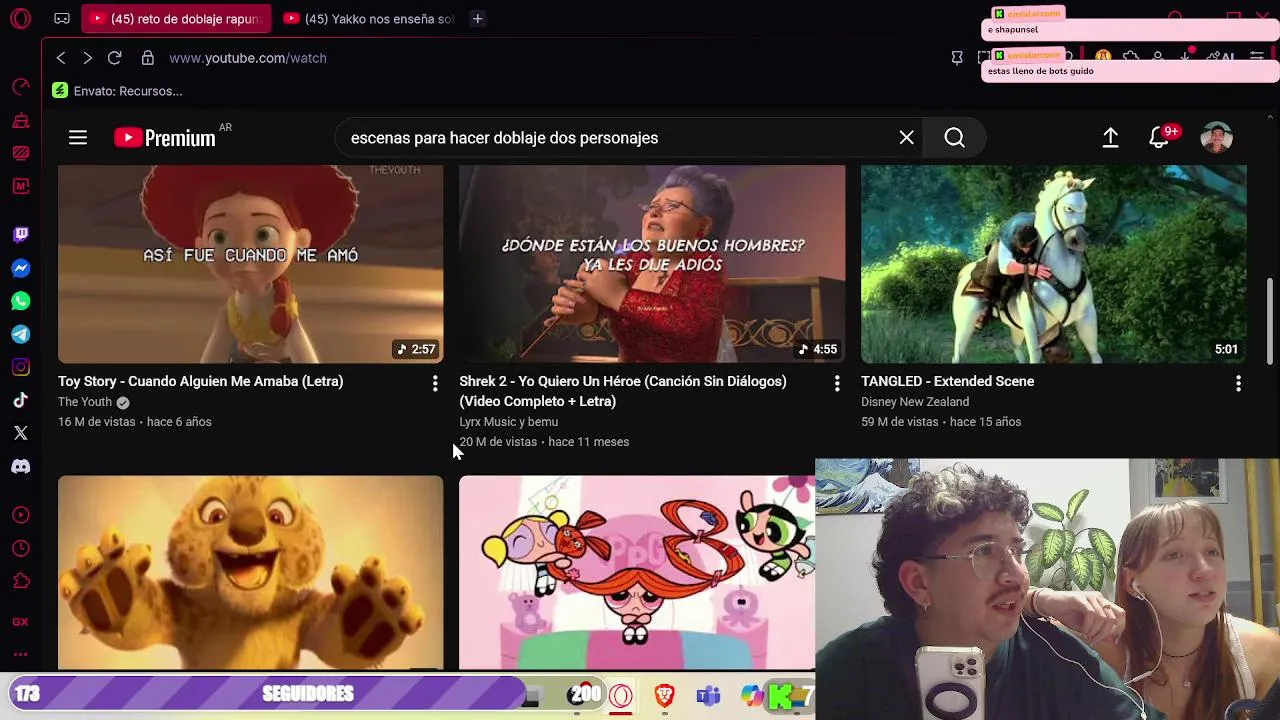Open GX Control speedometer in sidebar
The height and width of the screenshot is (720, 1280).
[x=21, y=88]
